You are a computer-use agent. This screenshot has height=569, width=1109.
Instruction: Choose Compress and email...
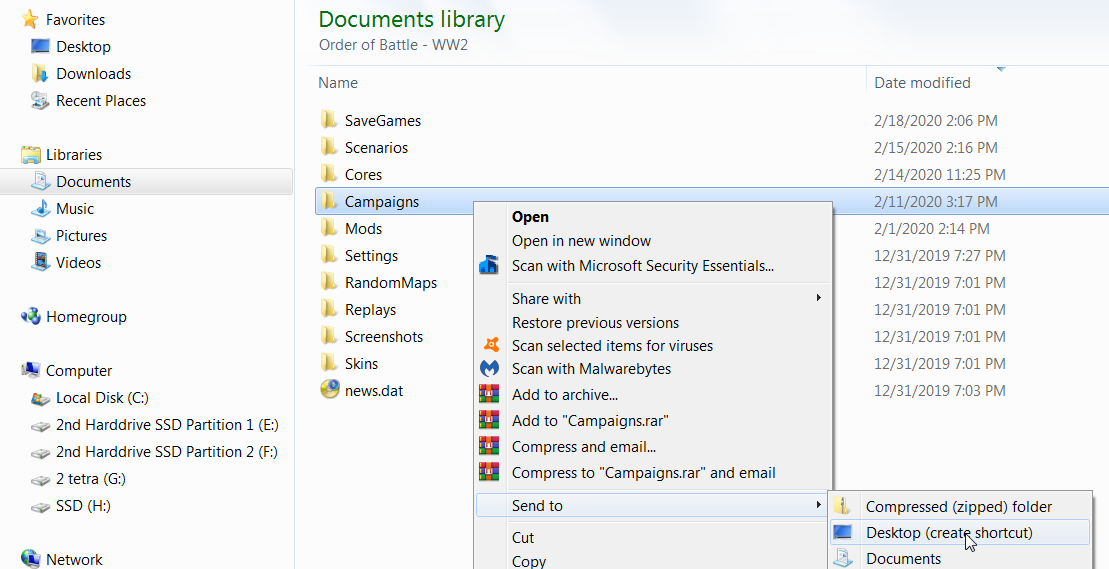pos(584,447)
